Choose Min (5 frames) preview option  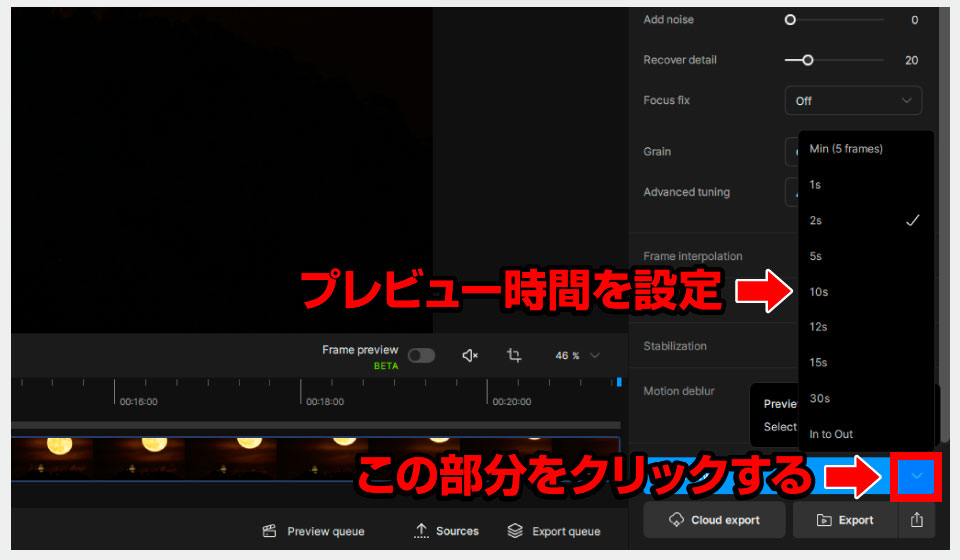pyautogui.click(x=846, y=149)
